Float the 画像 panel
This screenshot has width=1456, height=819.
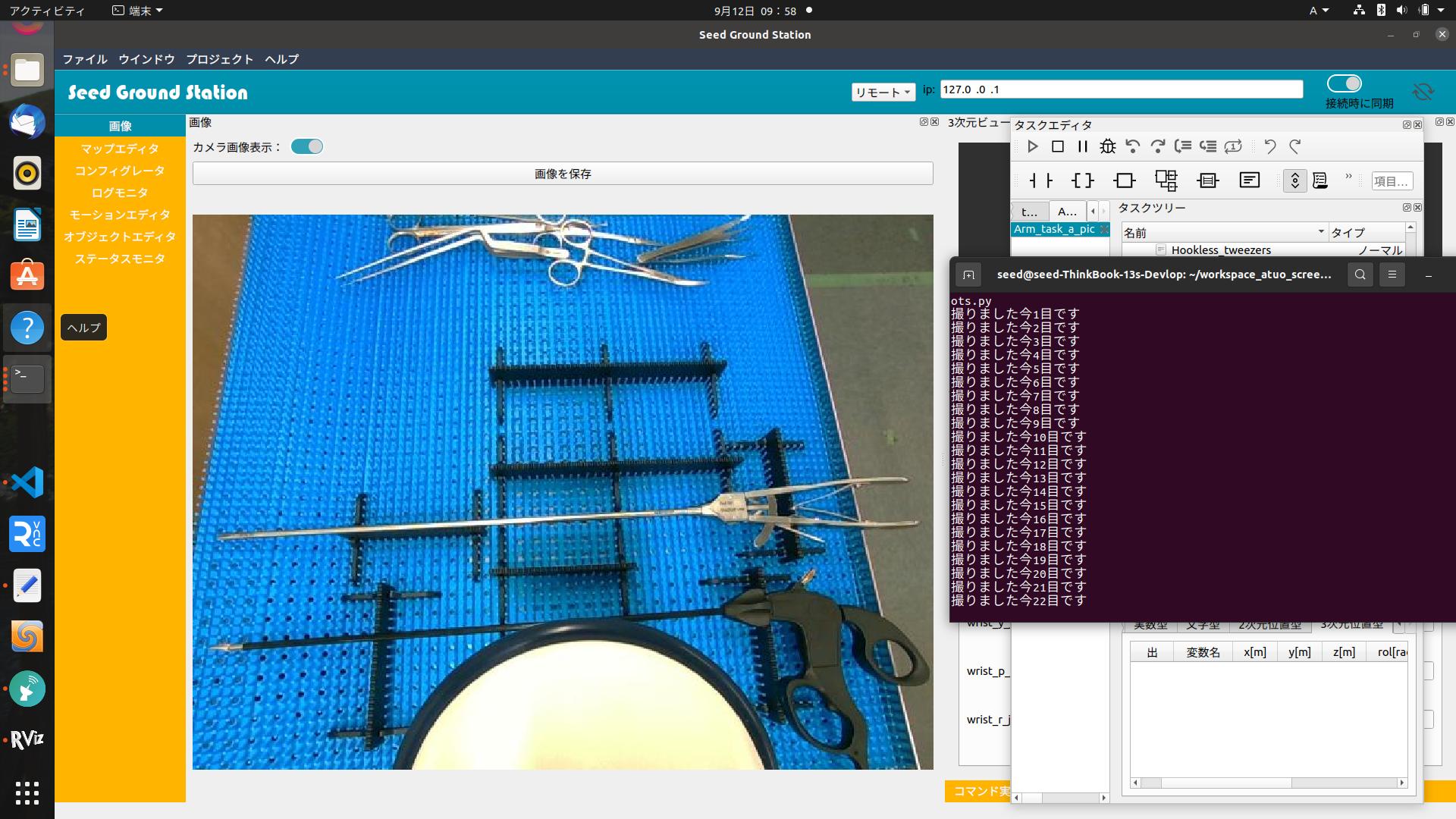coord(924,122)
